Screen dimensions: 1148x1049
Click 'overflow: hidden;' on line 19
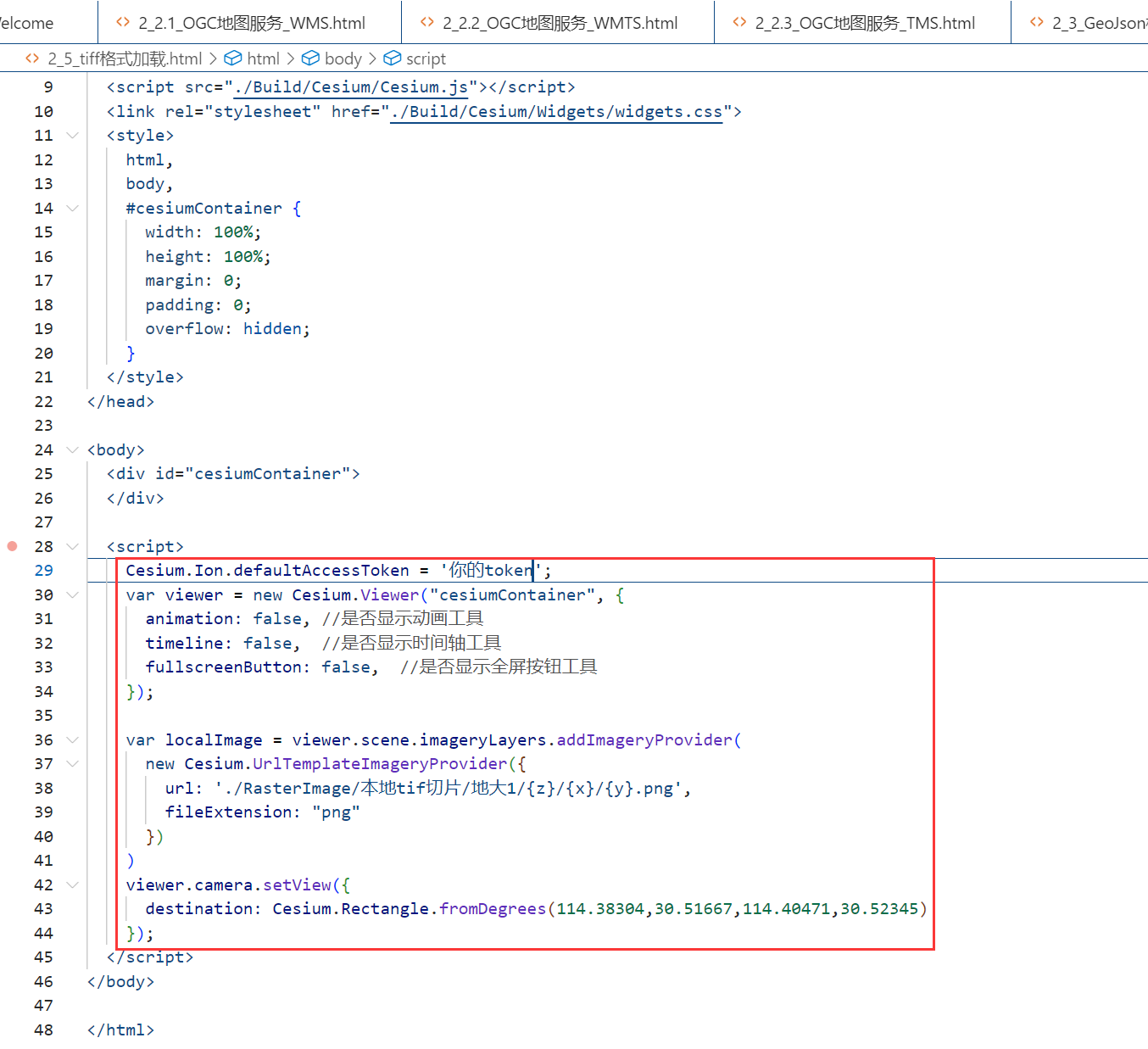tap(227, 329)
